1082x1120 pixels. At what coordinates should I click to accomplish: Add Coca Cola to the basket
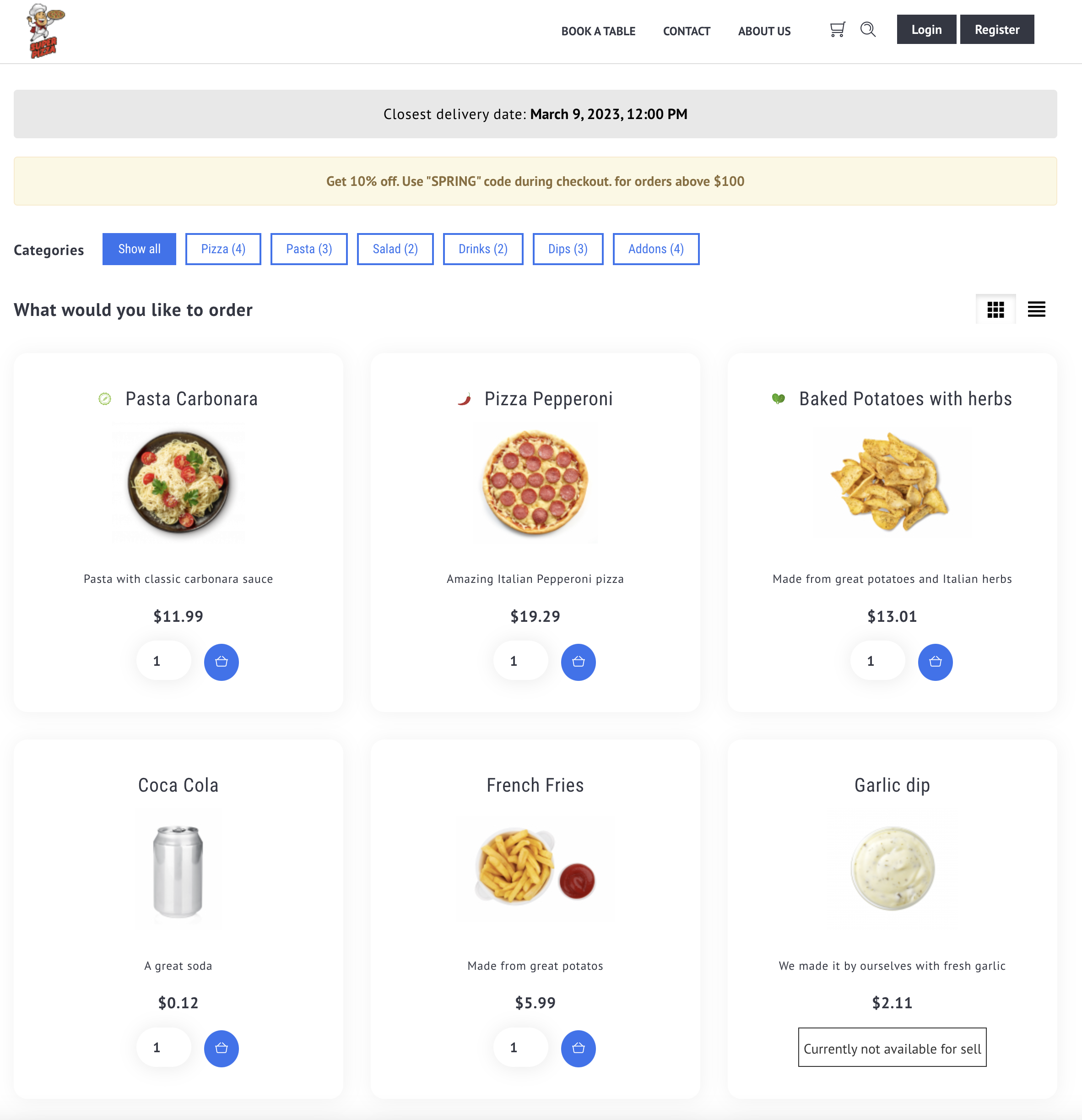click(221, 1048)
